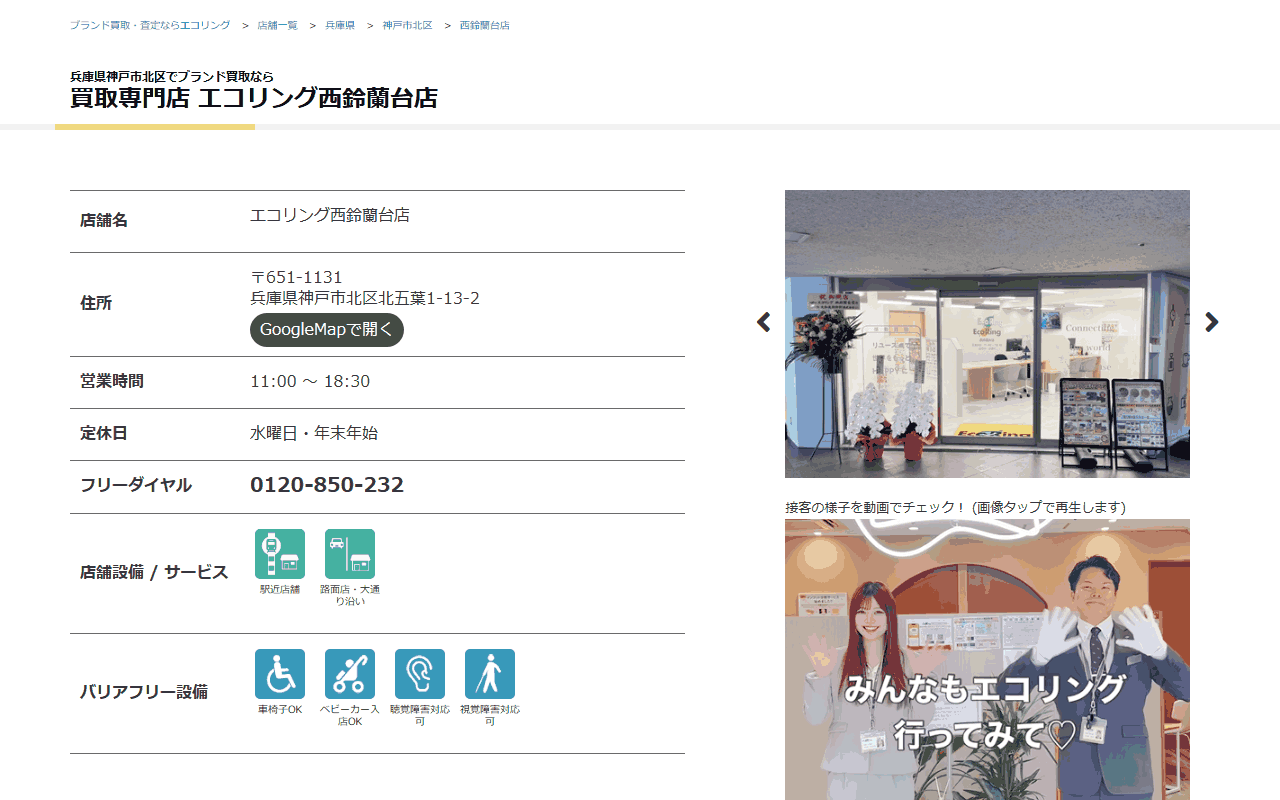Click the address 兵庫県神戸市北区北五葉1-13-2

365,298
